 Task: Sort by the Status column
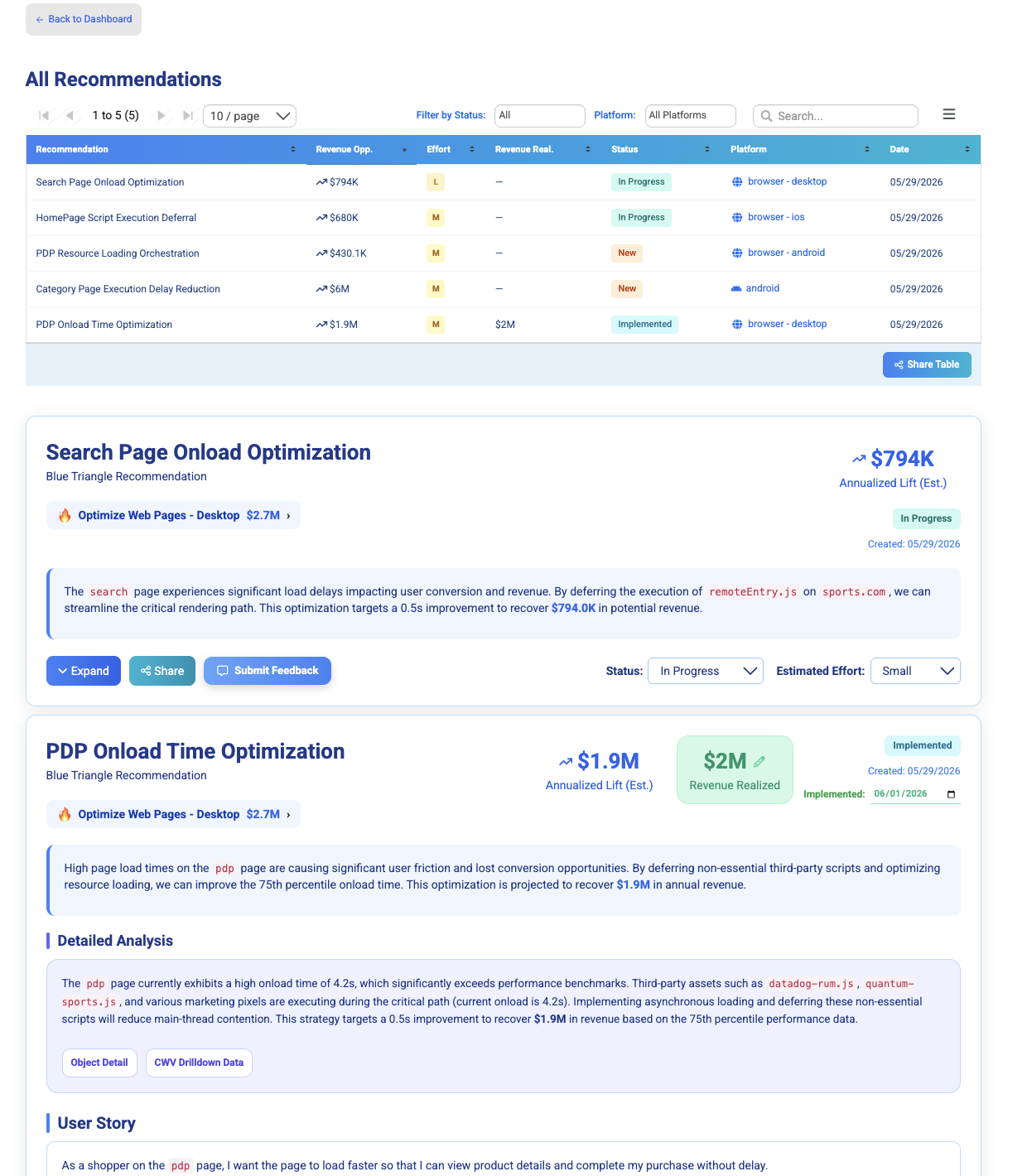(661, 150)
